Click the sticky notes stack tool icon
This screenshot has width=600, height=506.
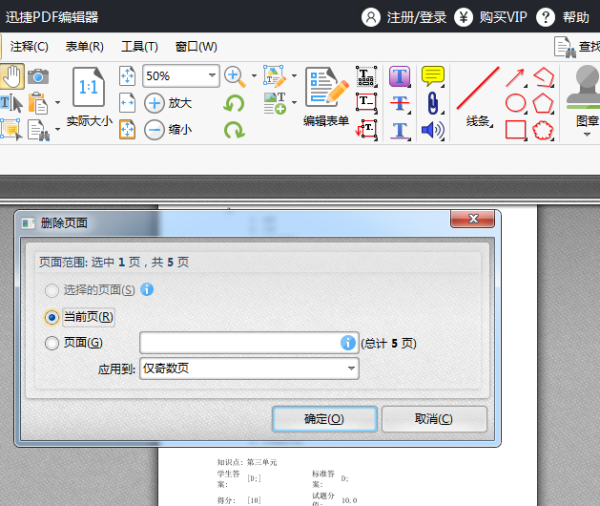click(x=11, y=129)
